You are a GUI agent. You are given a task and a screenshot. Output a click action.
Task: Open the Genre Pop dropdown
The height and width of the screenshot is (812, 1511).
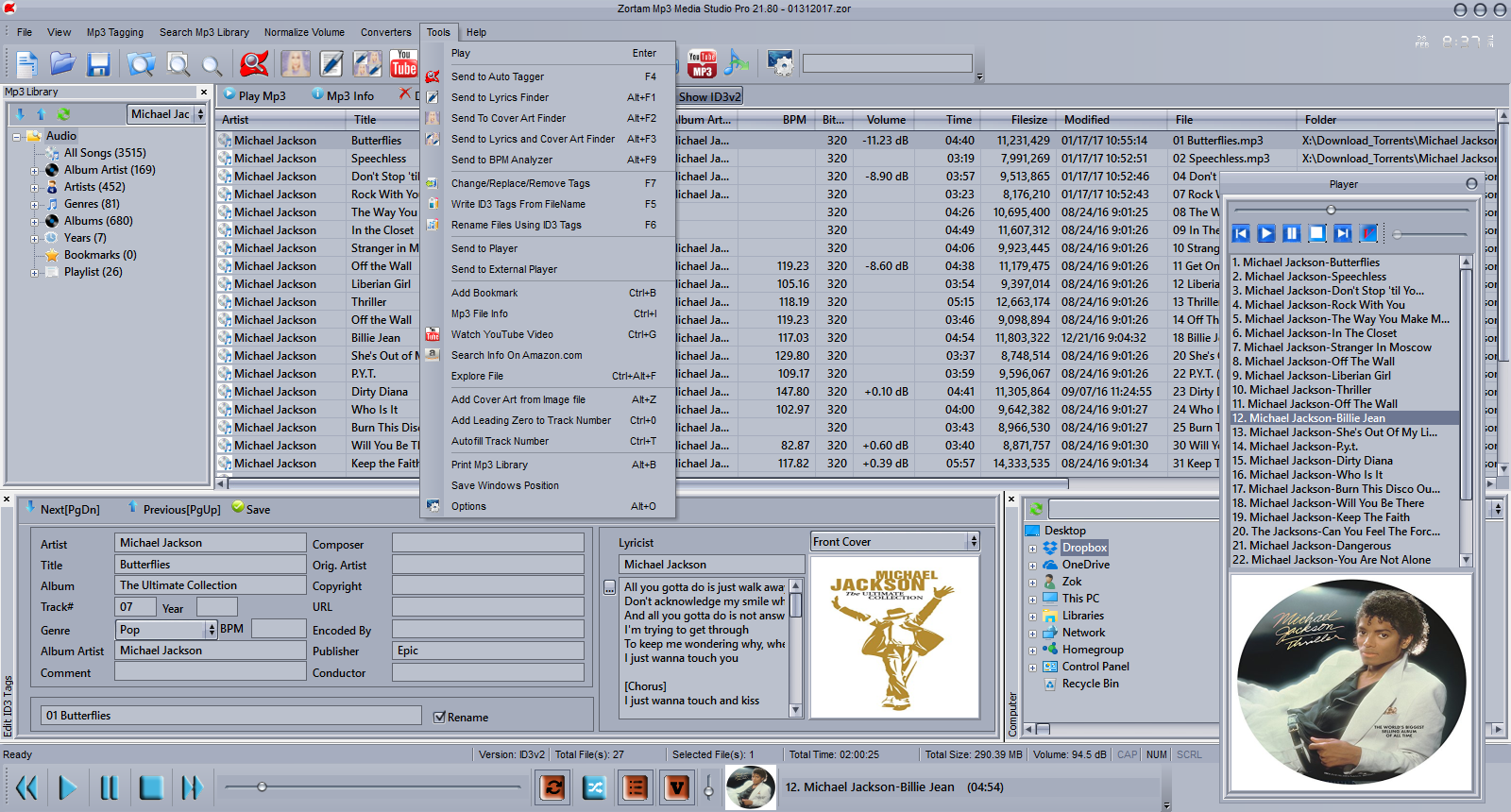(211, 630)
